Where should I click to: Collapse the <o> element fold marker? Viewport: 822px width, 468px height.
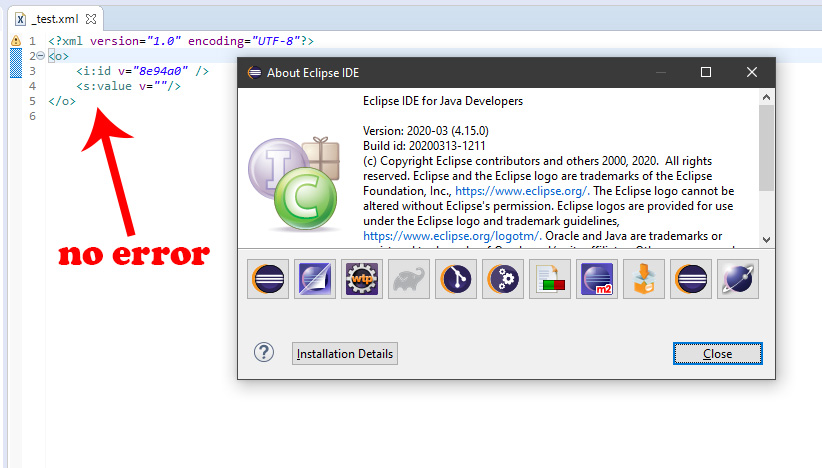[x=40, y=56]
